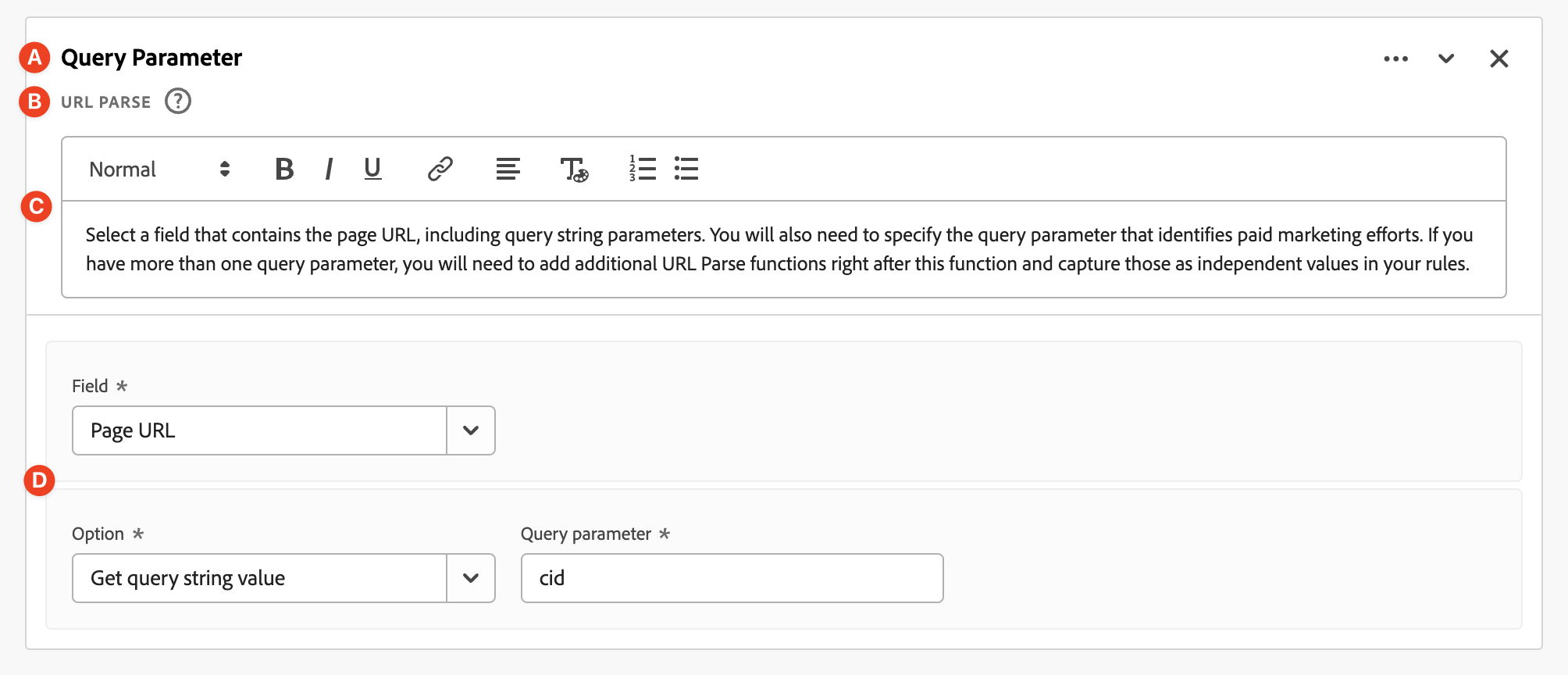Open URL Parse help tooltip
Screen dimensions: 1568x675
click(178, 102)
